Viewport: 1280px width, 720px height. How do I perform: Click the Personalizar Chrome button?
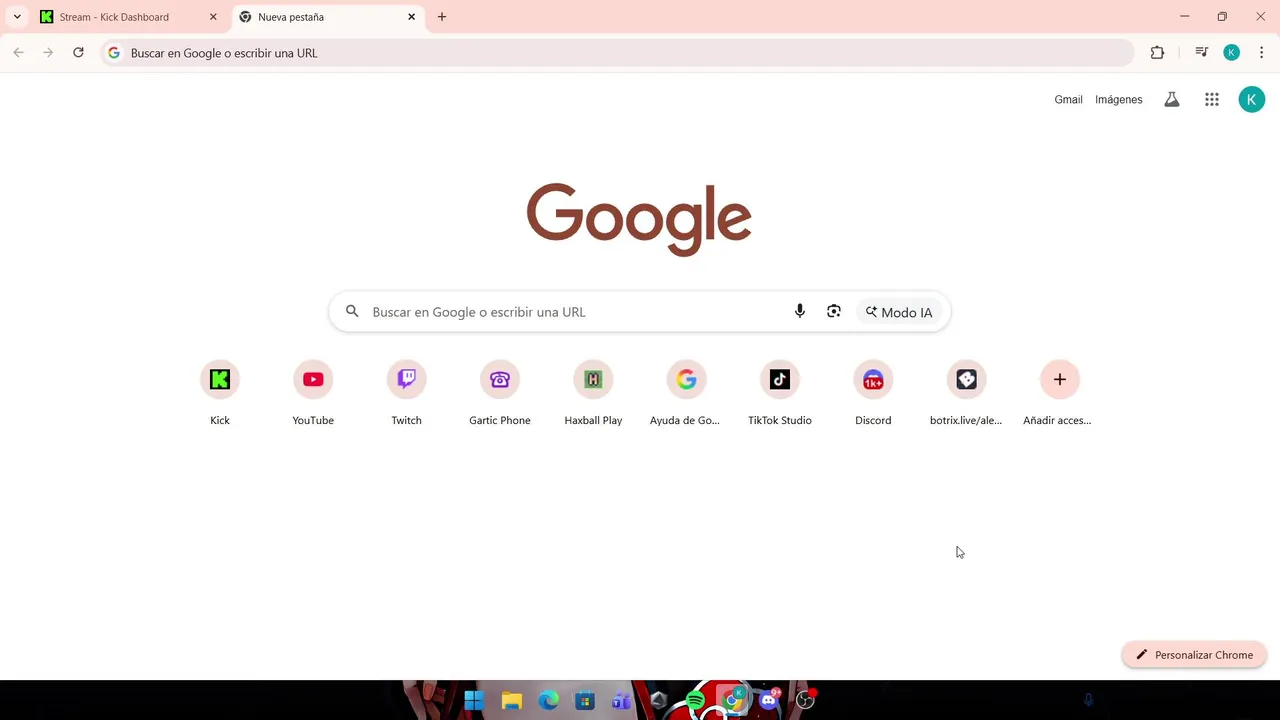pyautogui.click(x=1194, y=655)
